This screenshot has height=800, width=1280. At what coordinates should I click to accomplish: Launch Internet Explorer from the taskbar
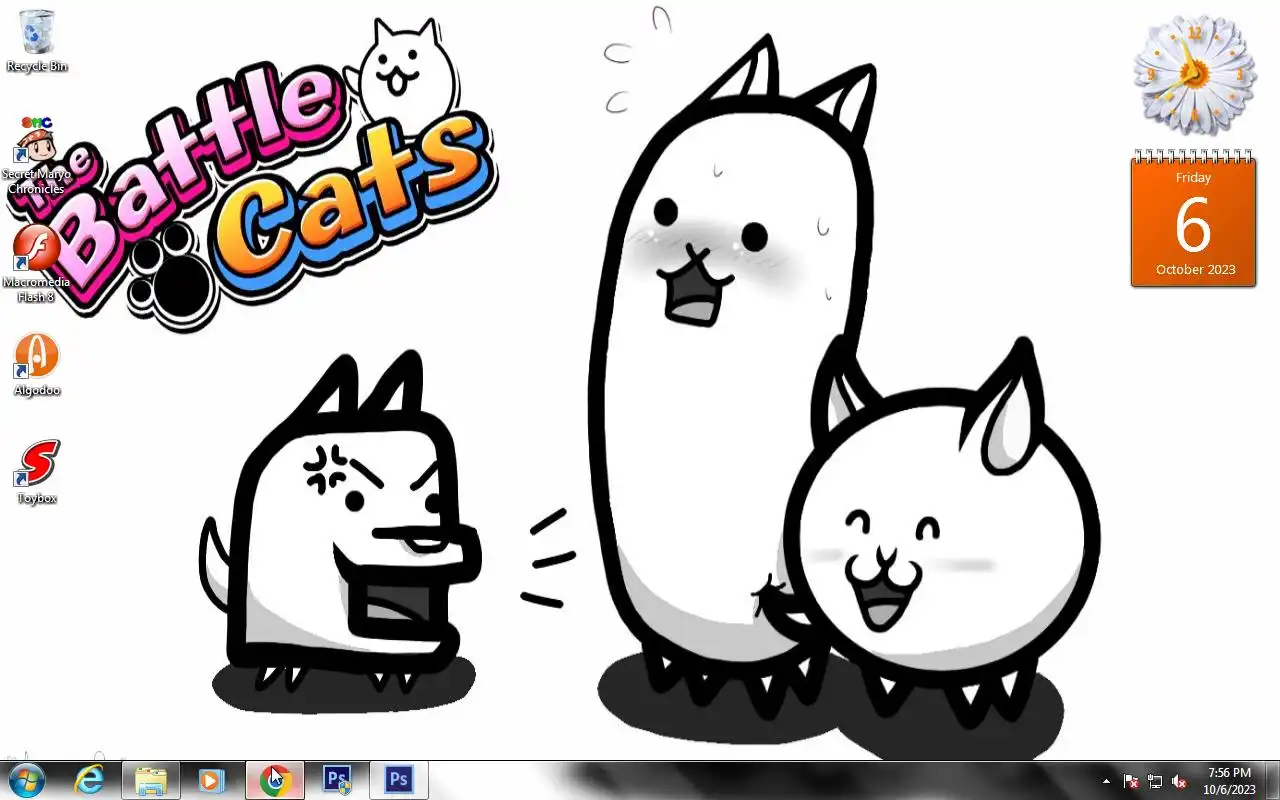[89, 780]
